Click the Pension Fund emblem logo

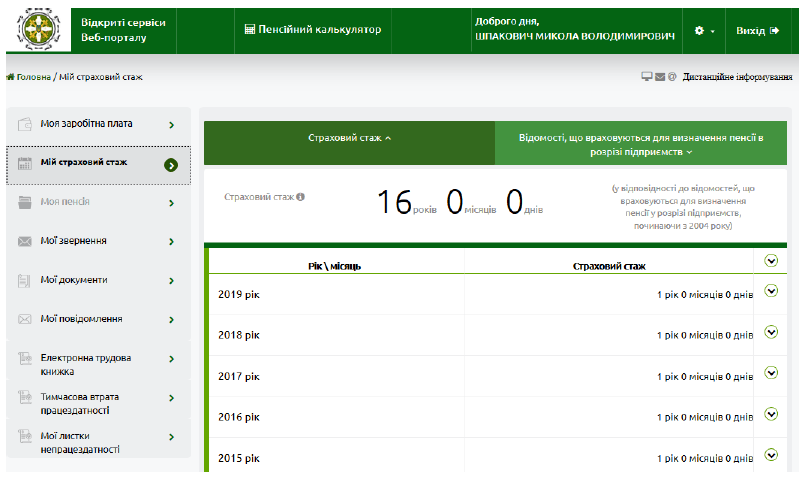[38, 29]
